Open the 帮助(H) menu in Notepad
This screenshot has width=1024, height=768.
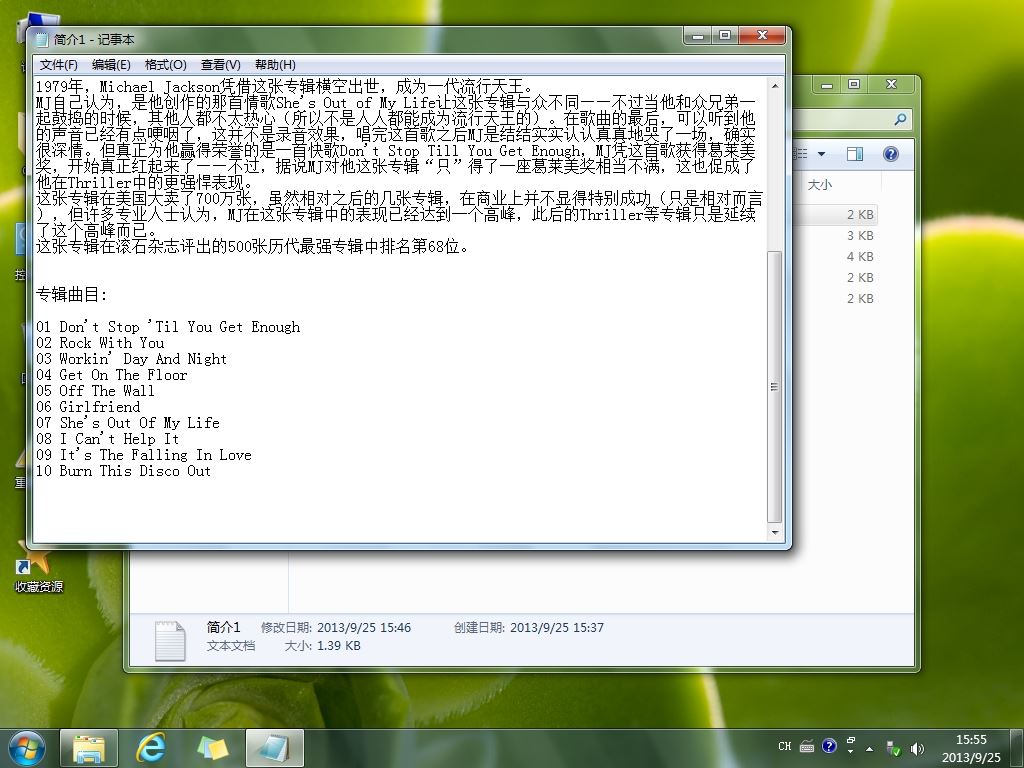coord(275,65)
